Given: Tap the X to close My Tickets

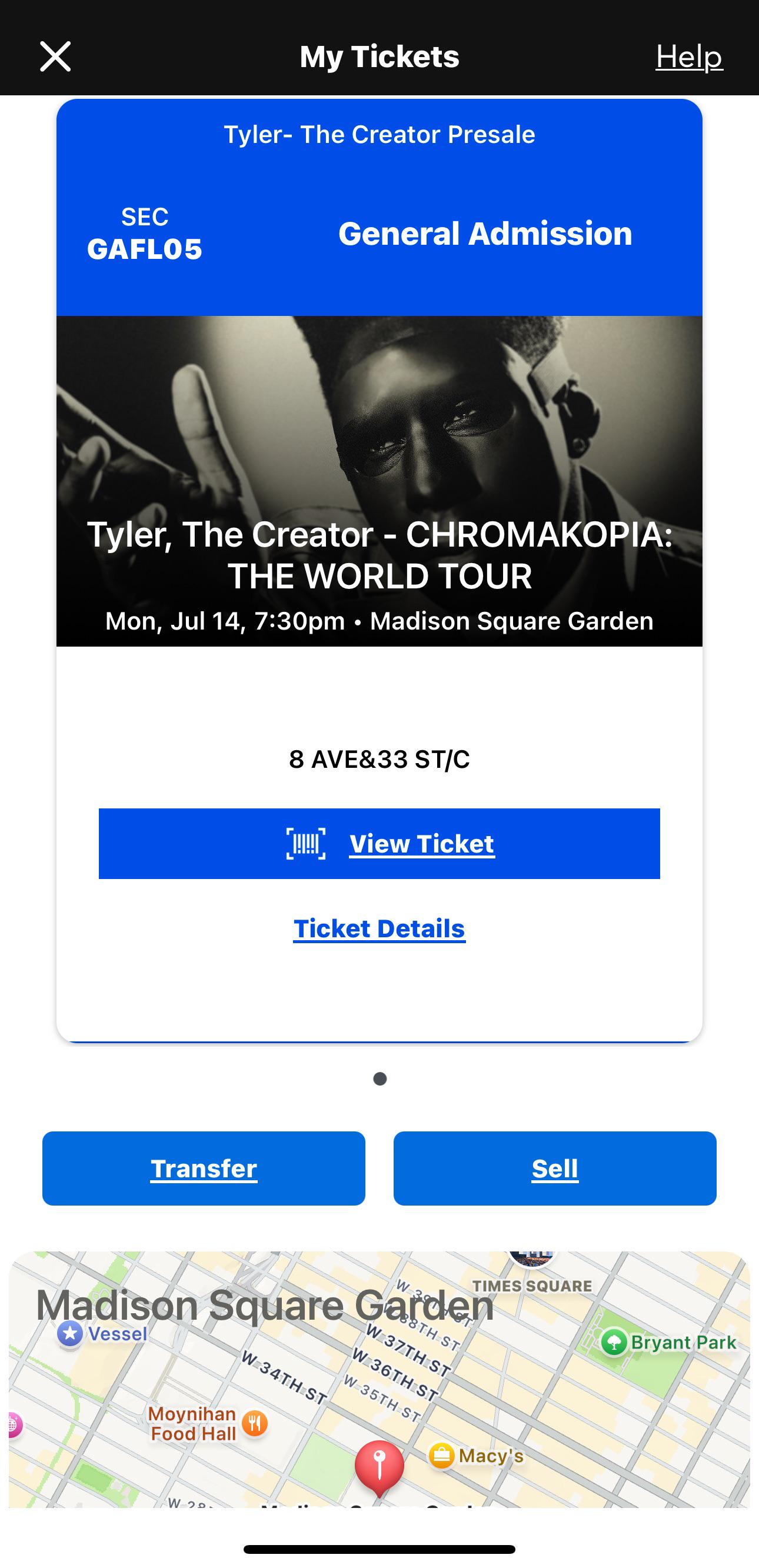Looking at the screenshot, I should [54, 56].
